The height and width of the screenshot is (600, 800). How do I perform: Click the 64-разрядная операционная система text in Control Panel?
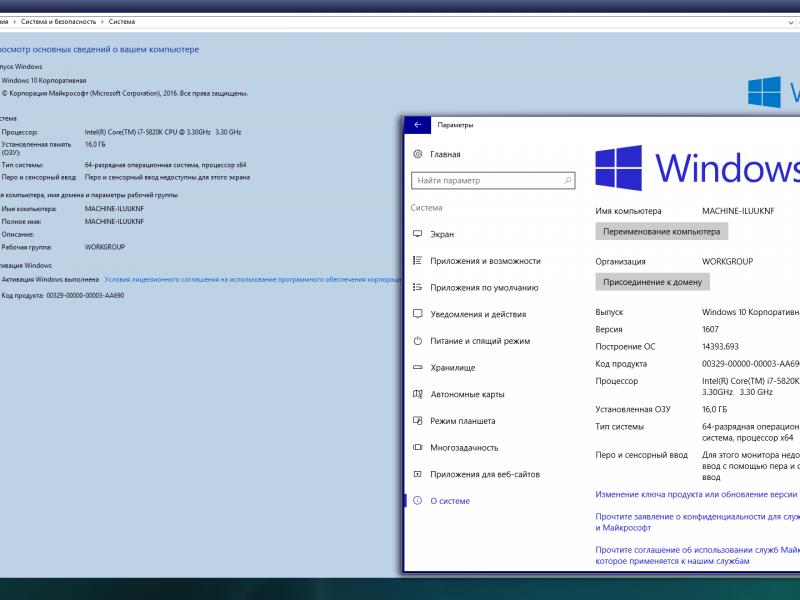click(165, 165)
